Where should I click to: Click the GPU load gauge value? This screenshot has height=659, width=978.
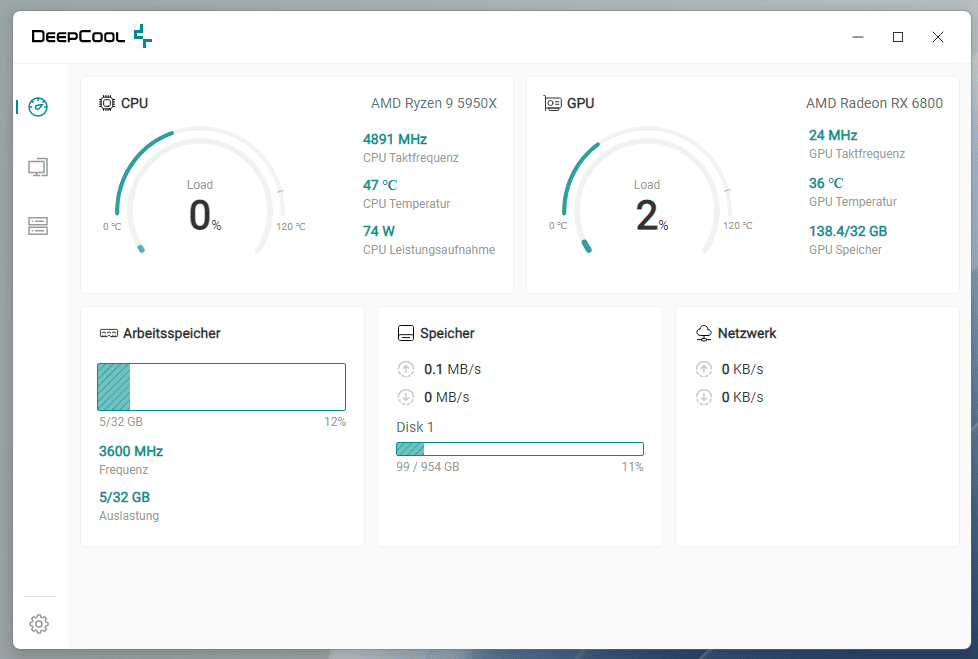point(651,216)
